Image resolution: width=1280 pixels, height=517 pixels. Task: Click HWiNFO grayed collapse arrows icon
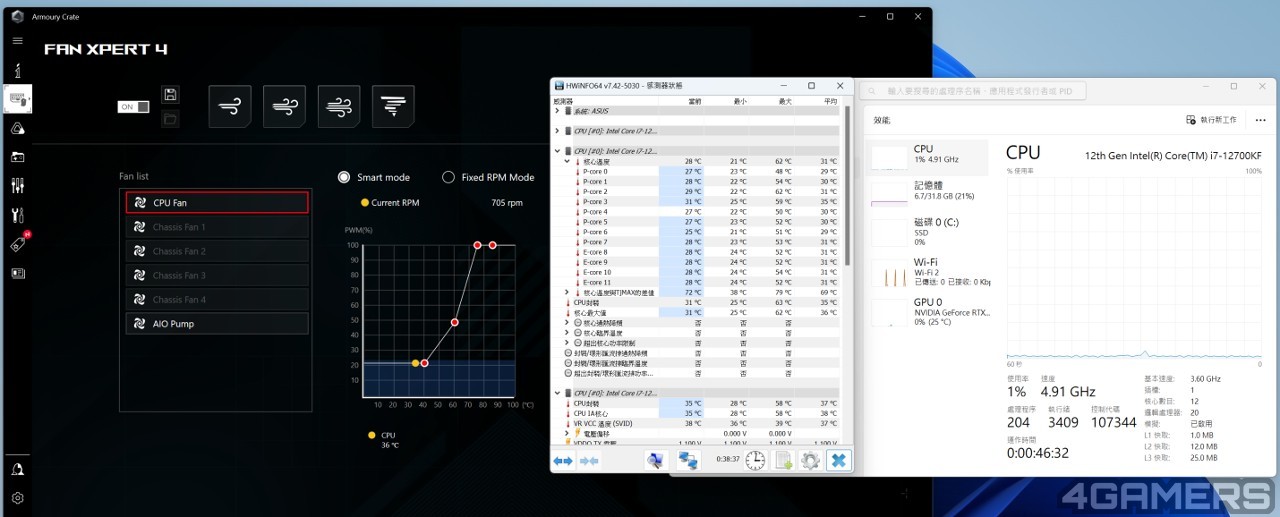[589, 461]
